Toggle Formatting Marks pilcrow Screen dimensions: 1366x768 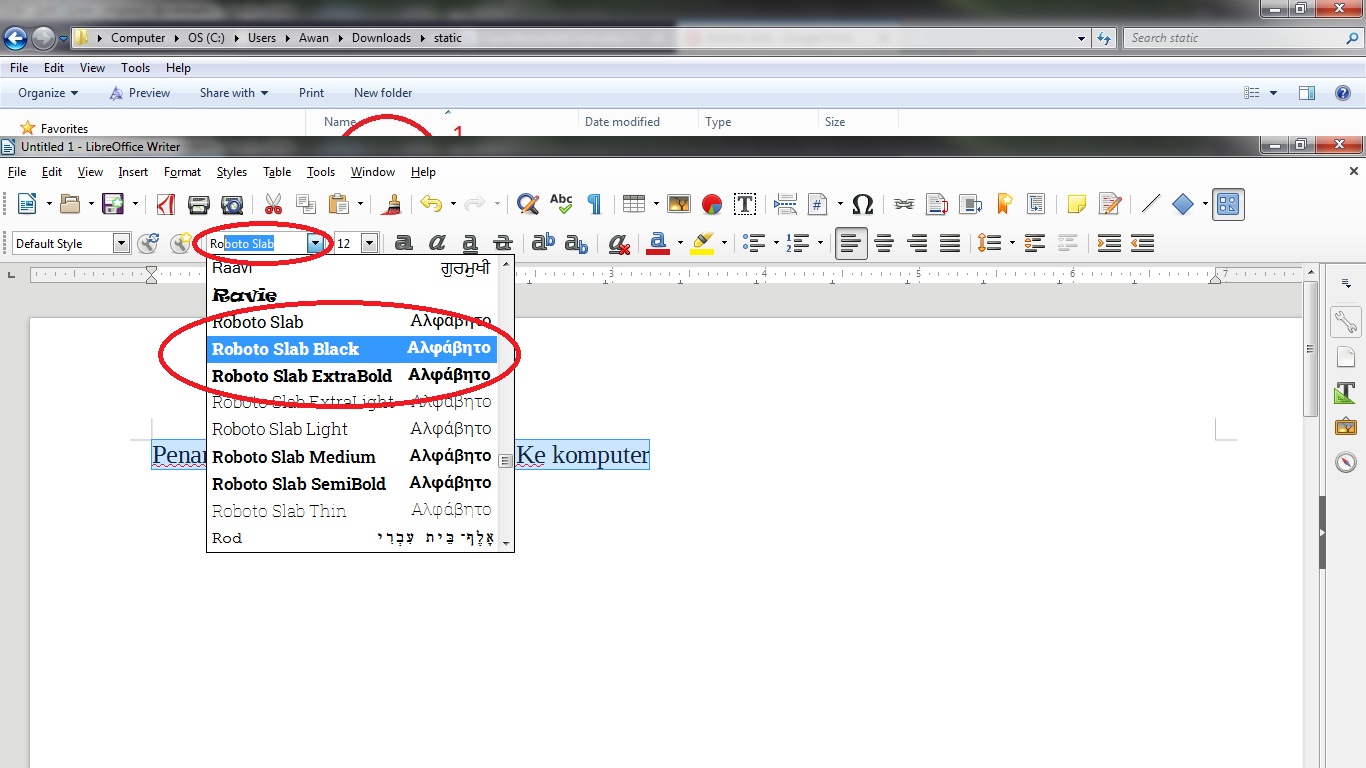[594, 204]
